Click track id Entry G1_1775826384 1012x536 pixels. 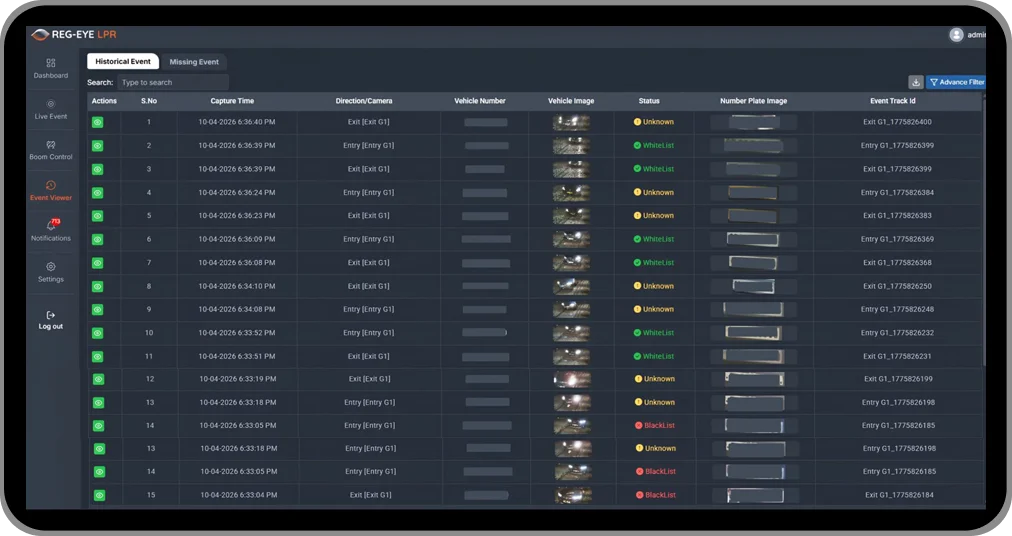[x=897, y=192]
